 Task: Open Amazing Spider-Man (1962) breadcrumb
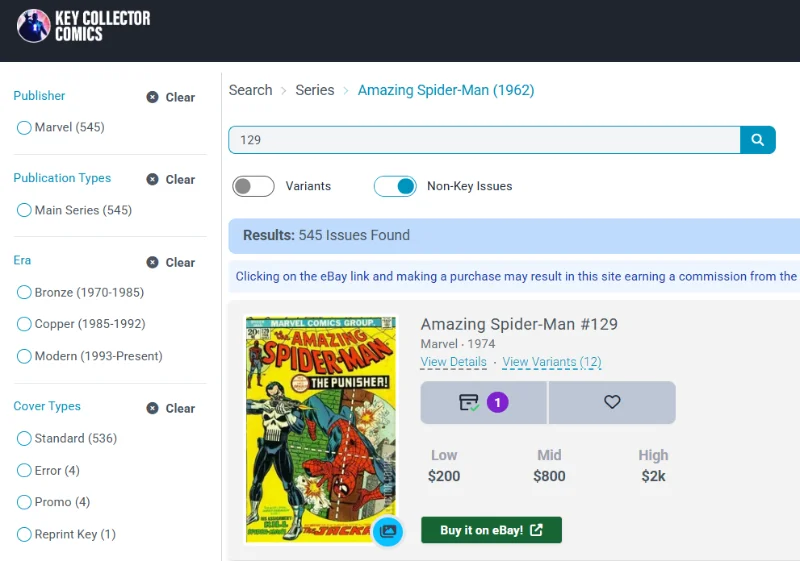pyautogui.click(x=446, y=90)
